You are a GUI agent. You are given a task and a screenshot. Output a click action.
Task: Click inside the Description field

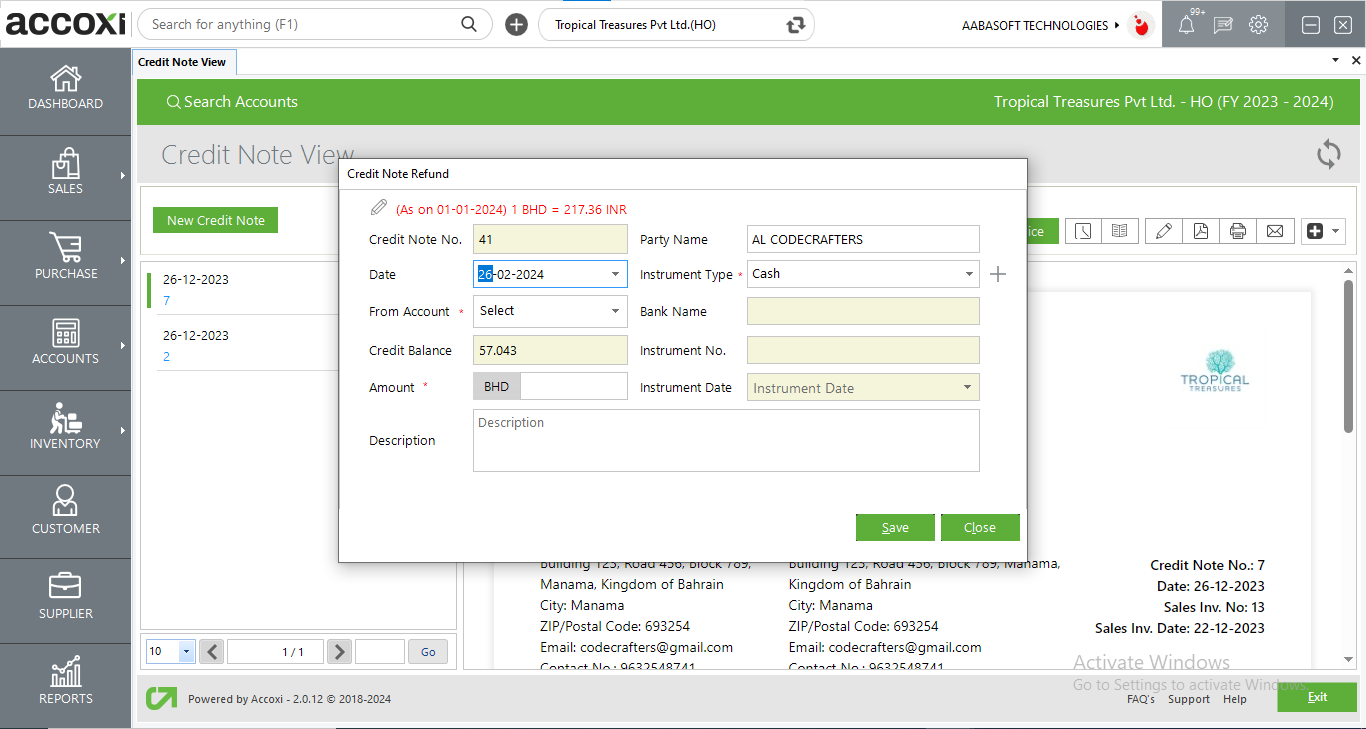point(726,440)
